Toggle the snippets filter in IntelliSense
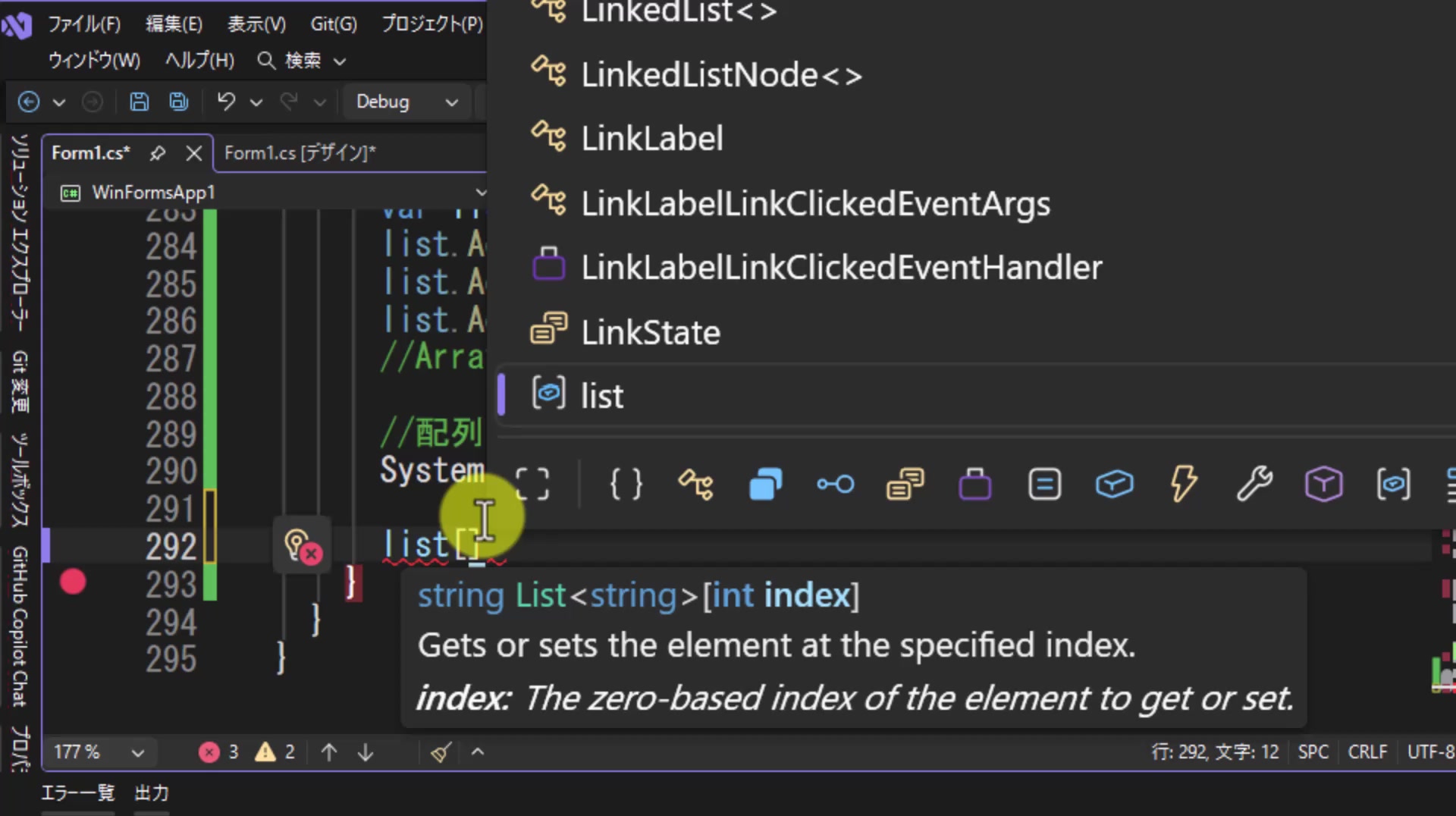Viewport: 1456px width, 816px height. (532, 484)
